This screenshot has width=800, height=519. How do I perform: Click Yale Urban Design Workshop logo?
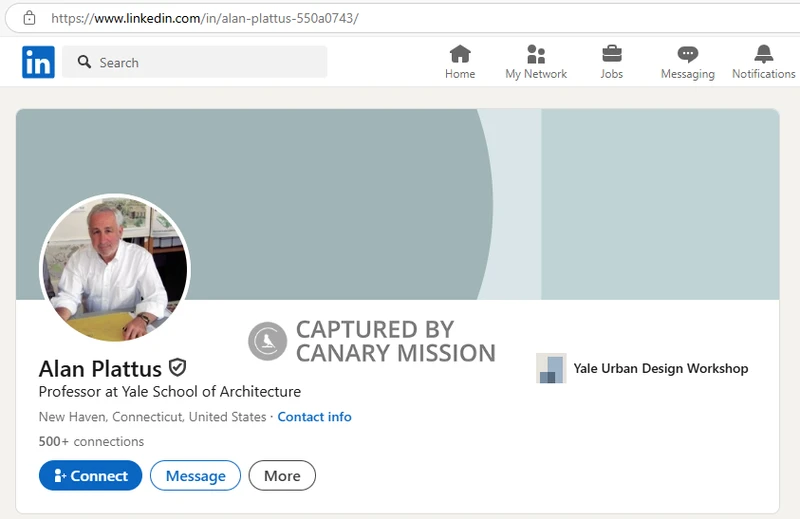click(551, 368)
